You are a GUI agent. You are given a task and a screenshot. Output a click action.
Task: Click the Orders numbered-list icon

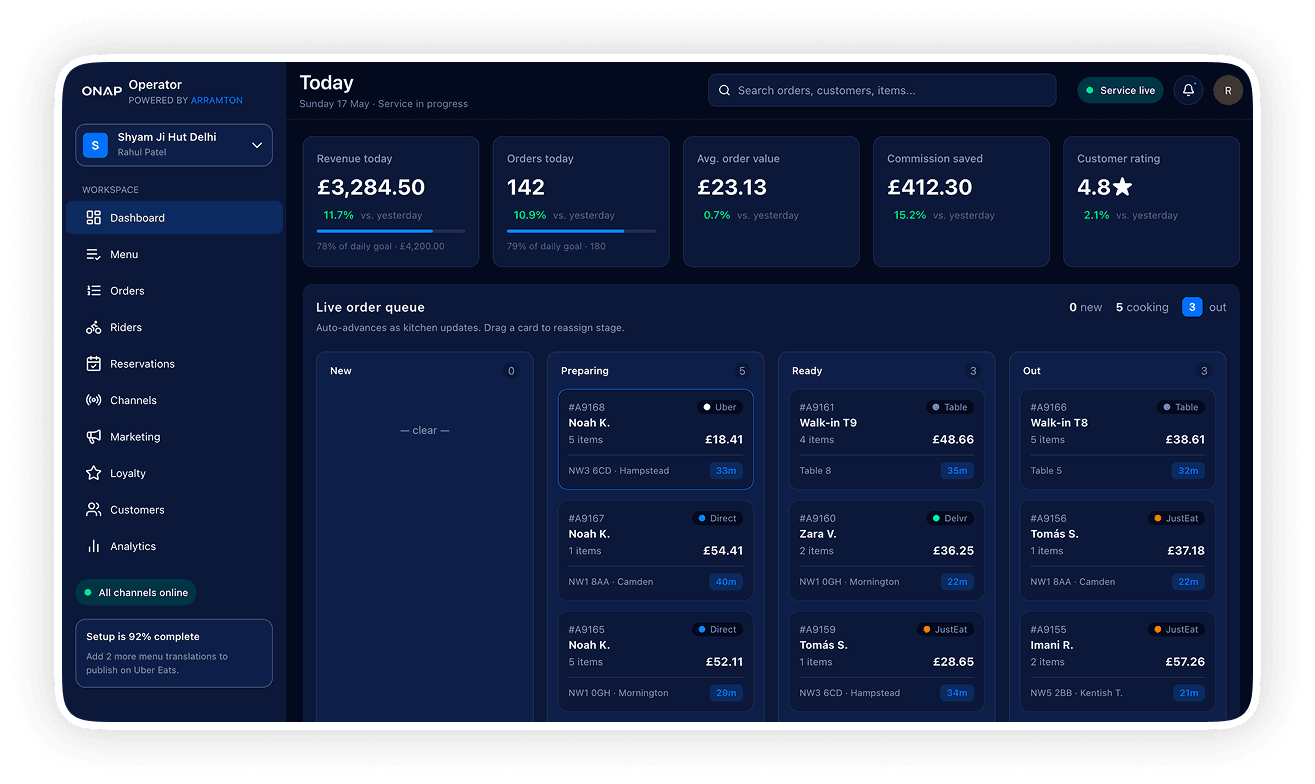click(93, 291)
